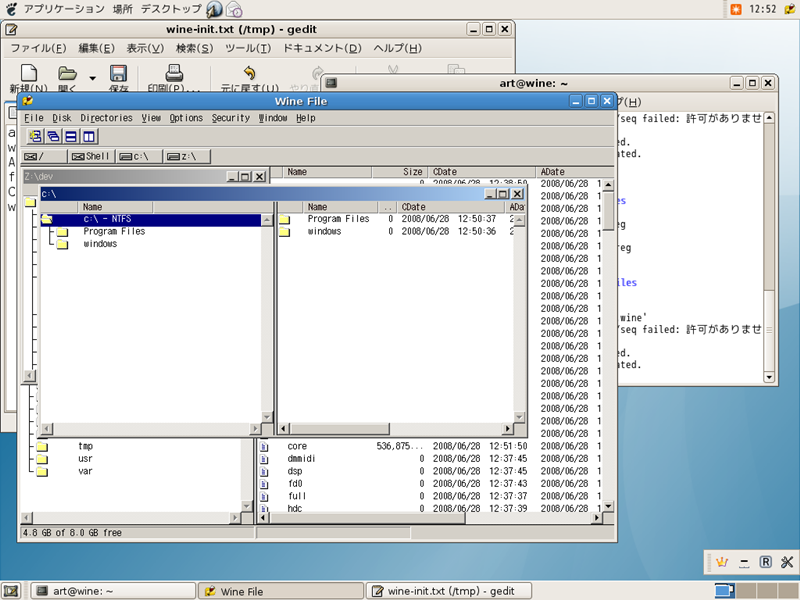The image size is (800, 600).
Task: Click the tmp folder icon
Action: click(x=42, y=446)
